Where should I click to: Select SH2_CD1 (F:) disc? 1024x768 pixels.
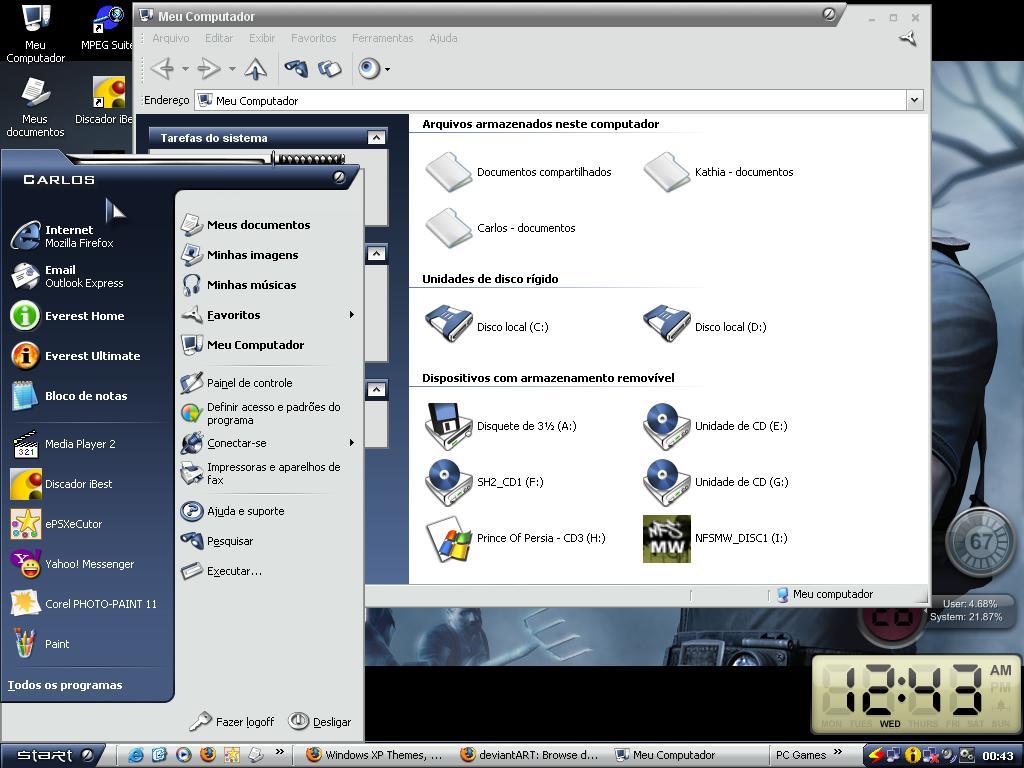[x=485, y=482]
